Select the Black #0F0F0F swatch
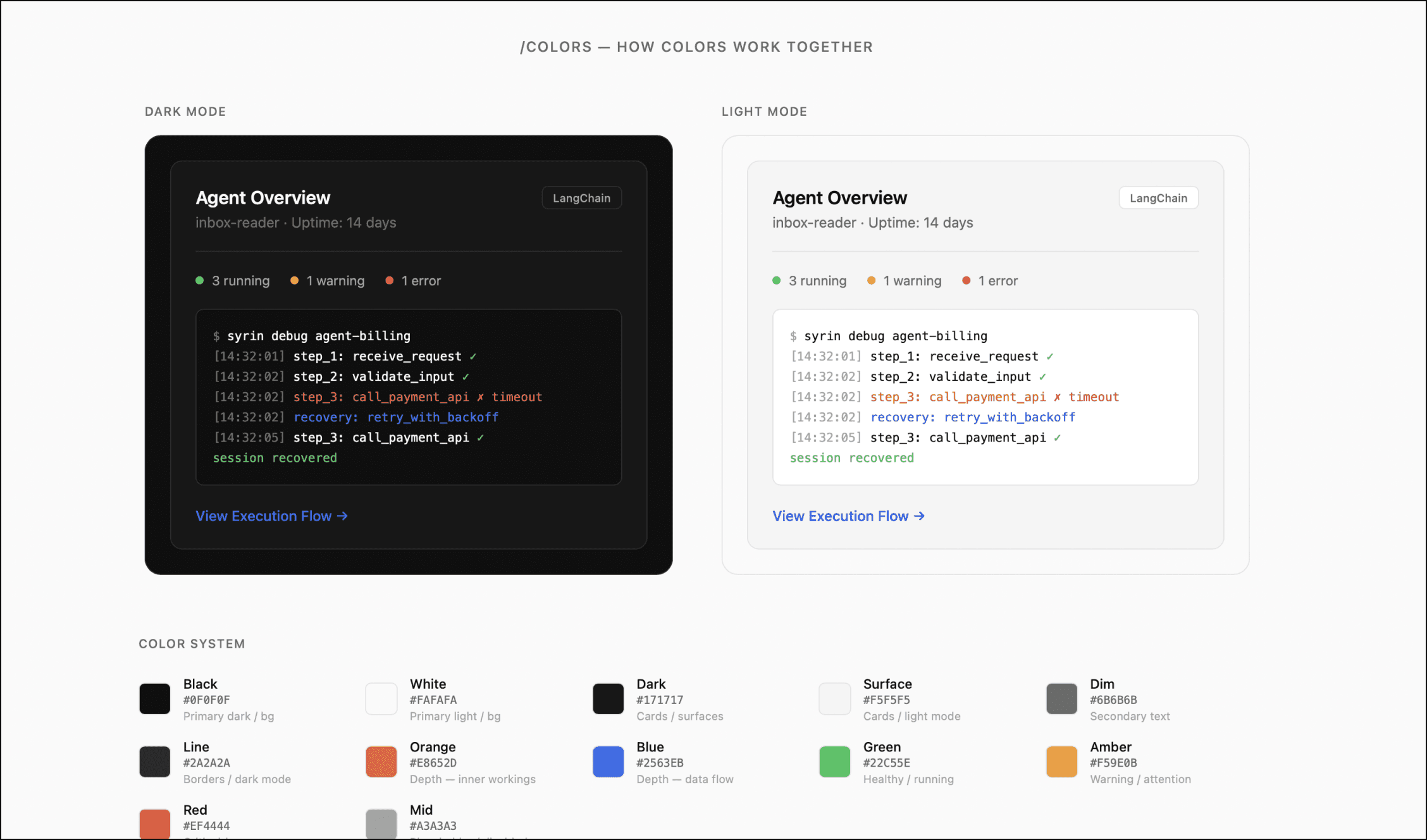 coord(155,699)
